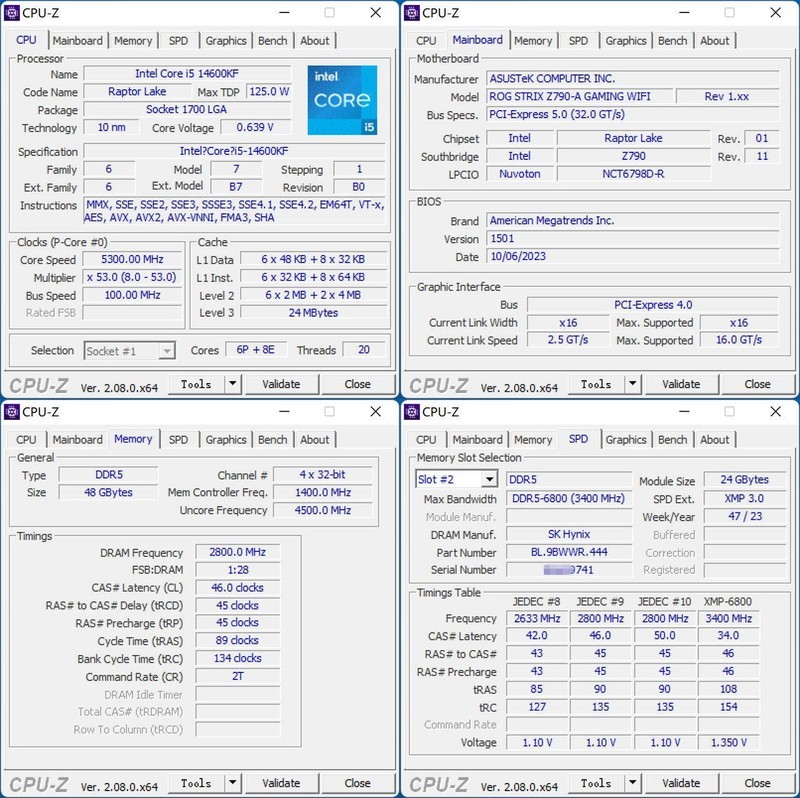Click the Tools button in the SPD slot window
Image resolution: width=800 pixels, height=798 pixels.
click(x=596, y=783)
